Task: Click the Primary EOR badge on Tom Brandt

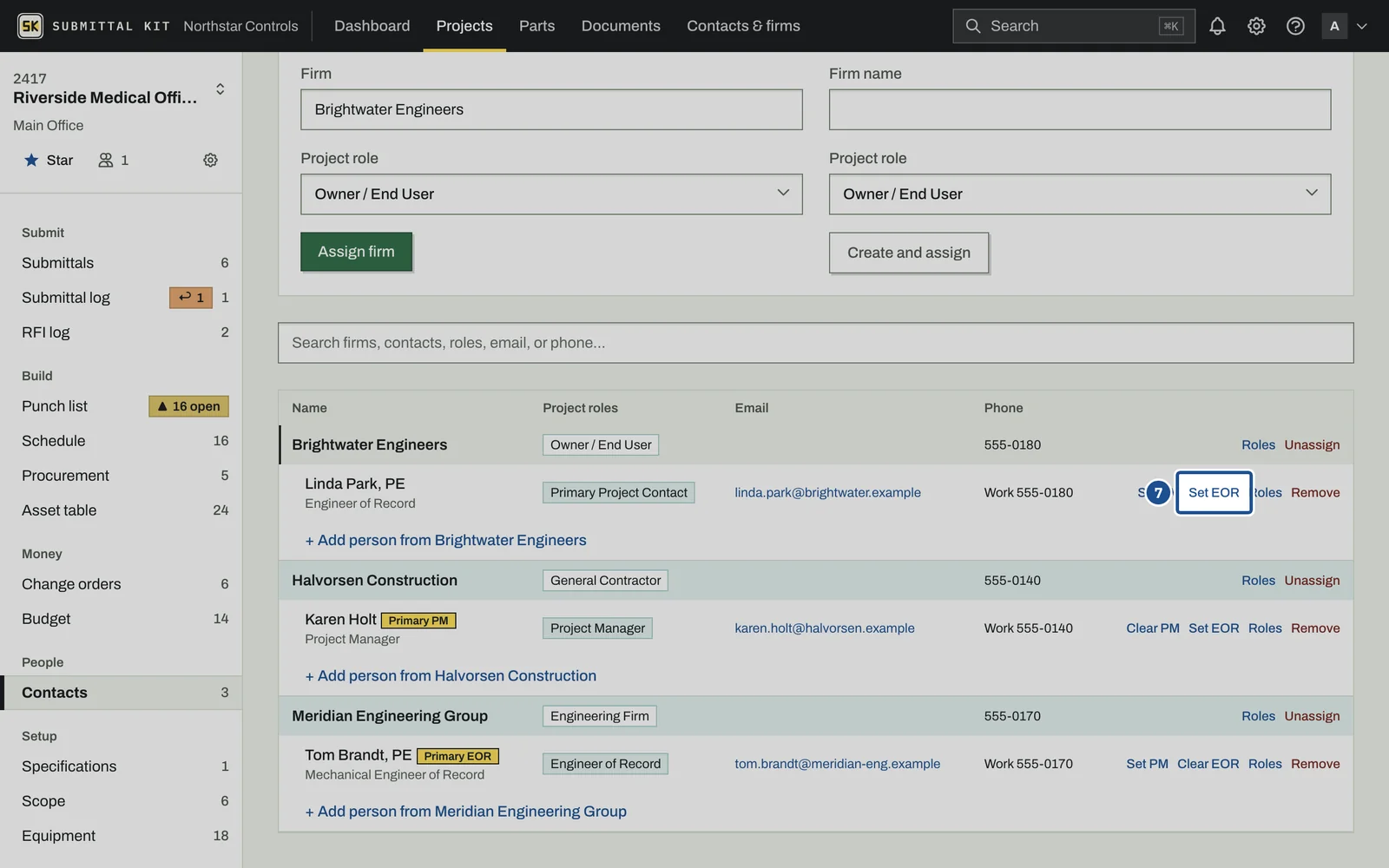Action: click(458, 756)
